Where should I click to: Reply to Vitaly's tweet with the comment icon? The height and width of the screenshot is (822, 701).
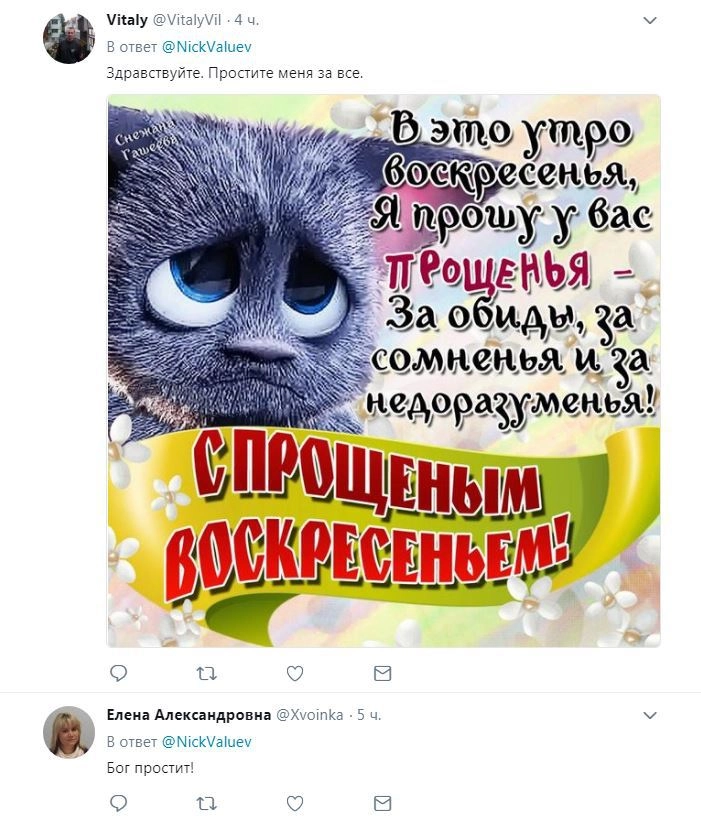point(118,673)
